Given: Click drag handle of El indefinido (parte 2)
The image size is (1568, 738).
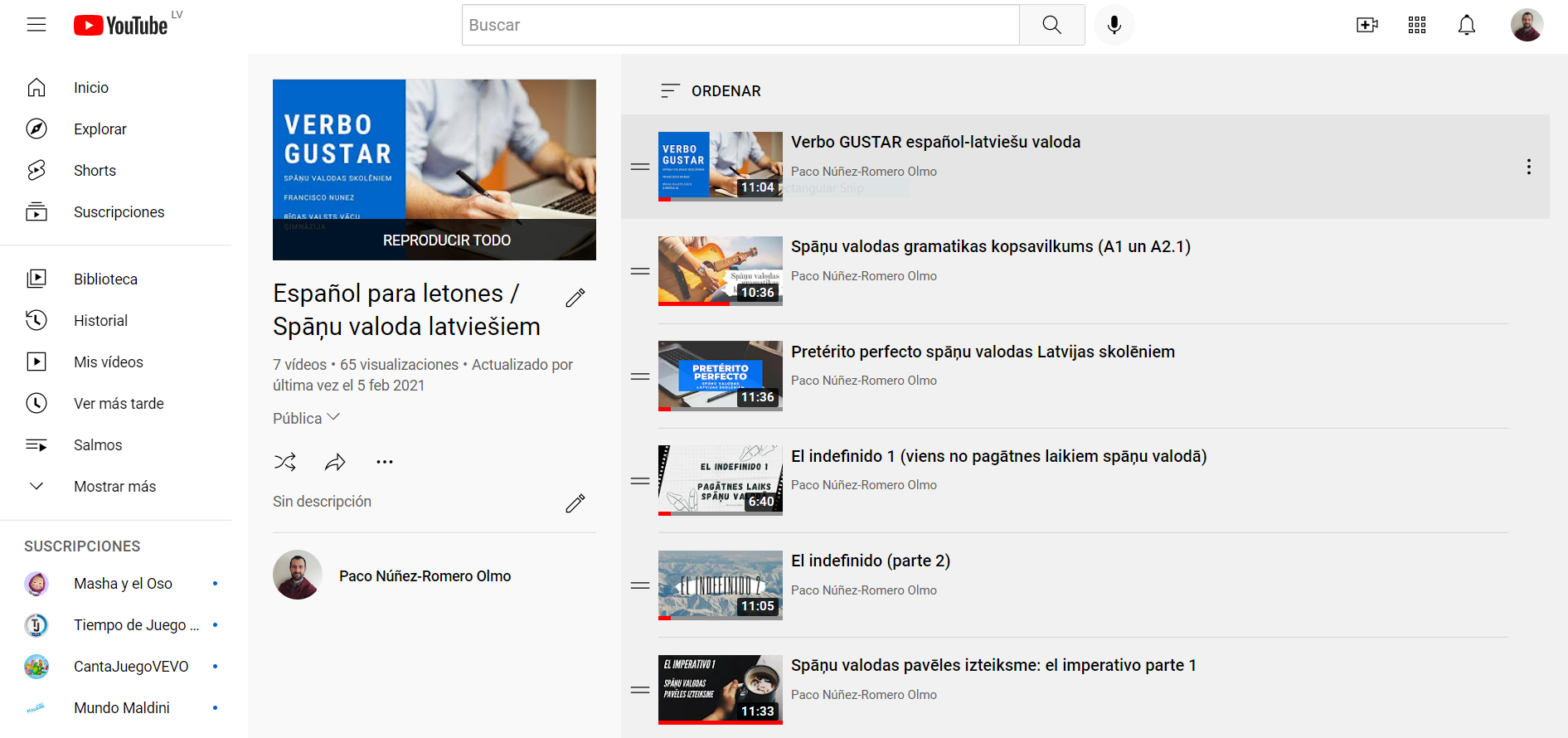Looking at the screenshot, I should click(640, 585).
